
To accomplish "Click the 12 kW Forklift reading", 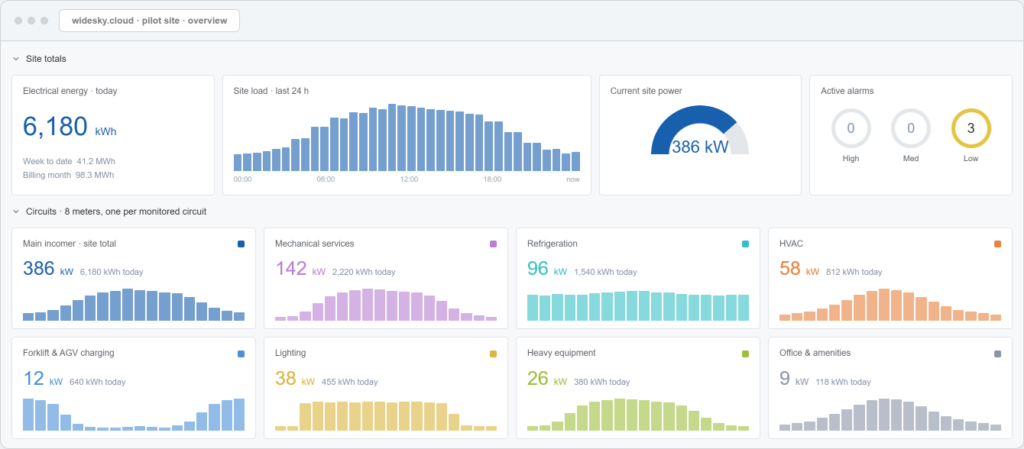I will (43, 379).
